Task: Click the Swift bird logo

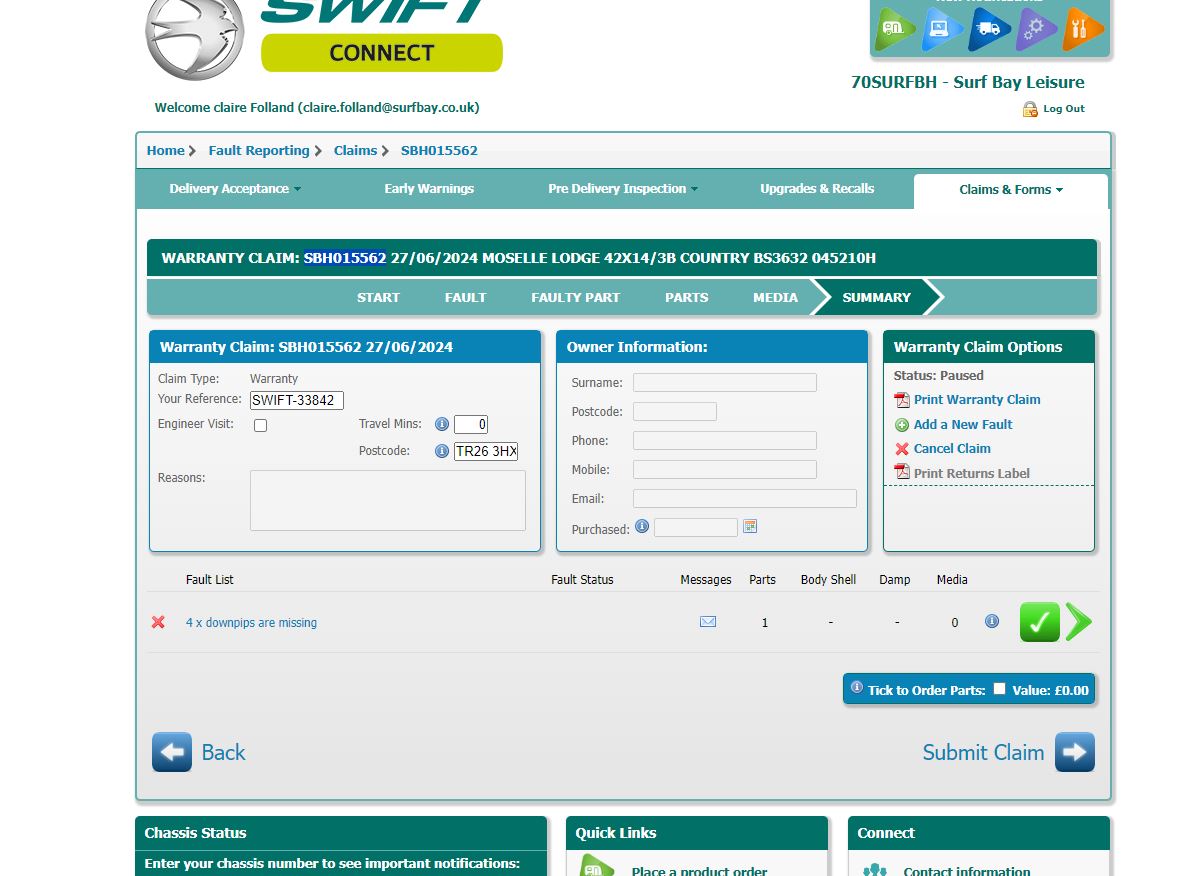Action: click(195, 37)
